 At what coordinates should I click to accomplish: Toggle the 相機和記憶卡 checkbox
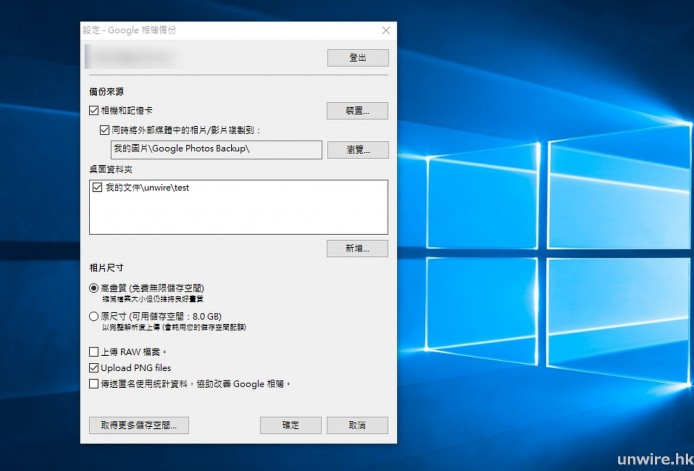tap(93, 111)
